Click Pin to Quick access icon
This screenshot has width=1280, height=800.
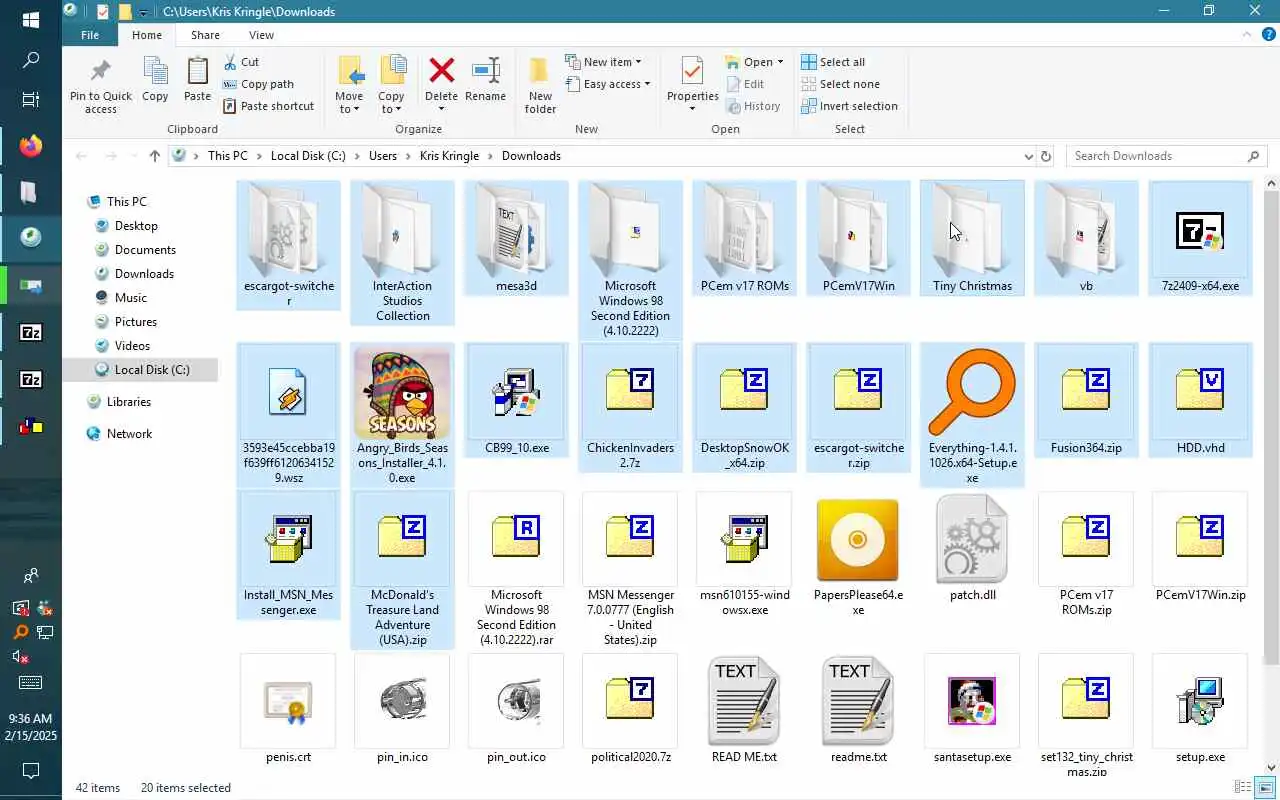coord(100,72)
